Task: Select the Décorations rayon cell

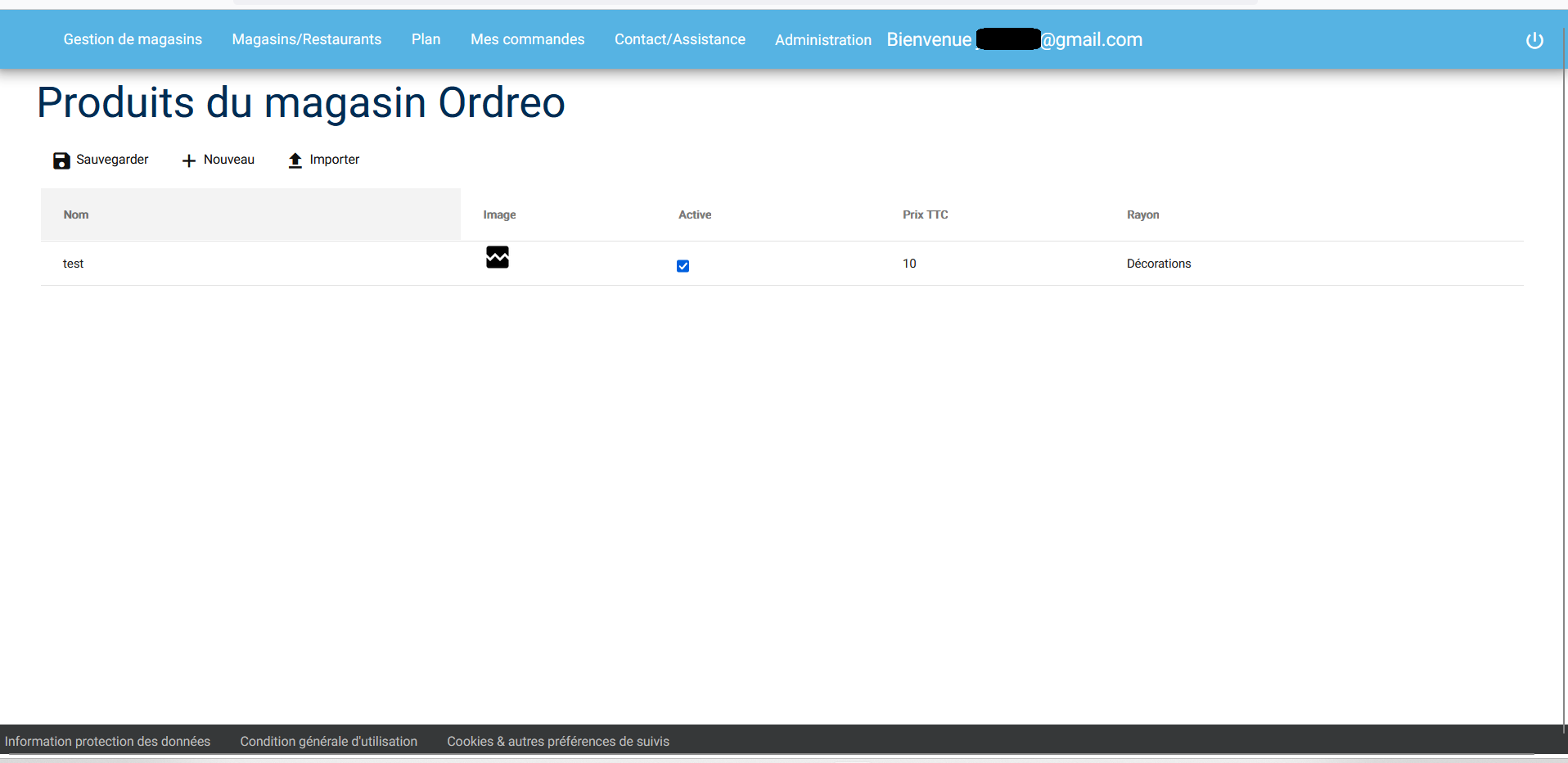Action: click(x=1159, y=264)
